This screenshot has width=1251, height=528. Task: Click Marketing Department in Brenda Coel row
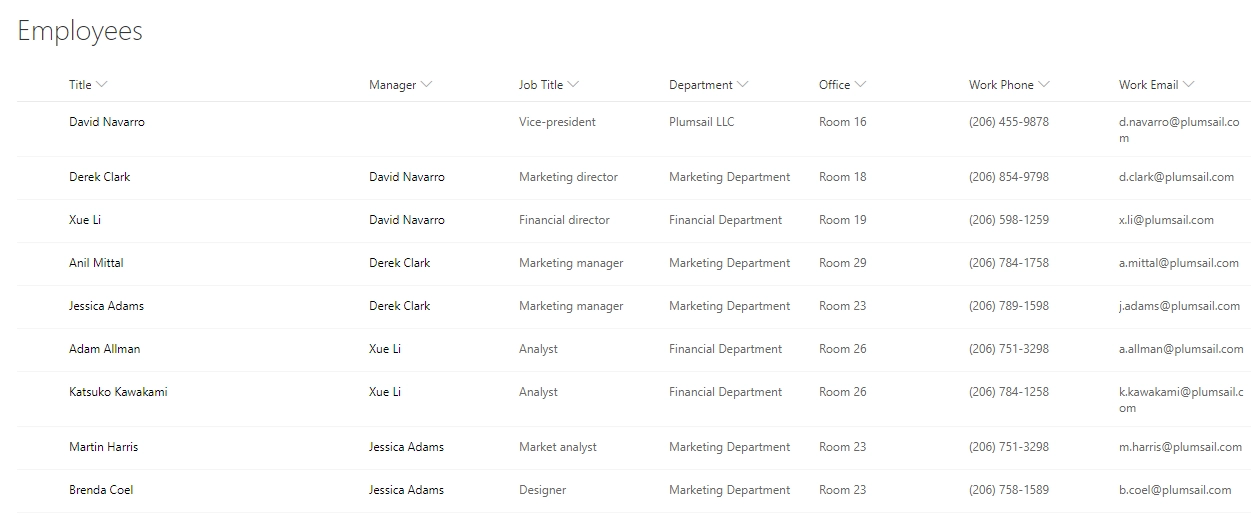[729, 490]
